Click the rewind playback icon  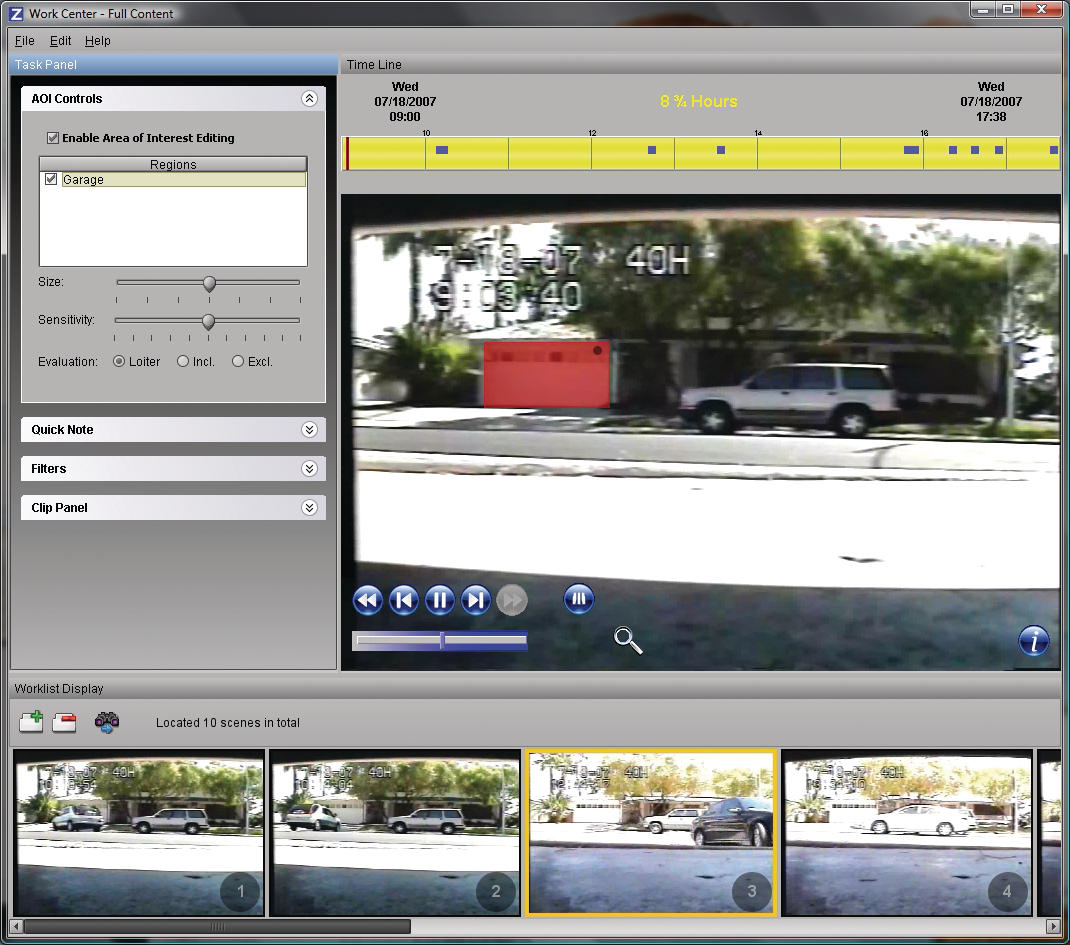click(x=367, y=599)
